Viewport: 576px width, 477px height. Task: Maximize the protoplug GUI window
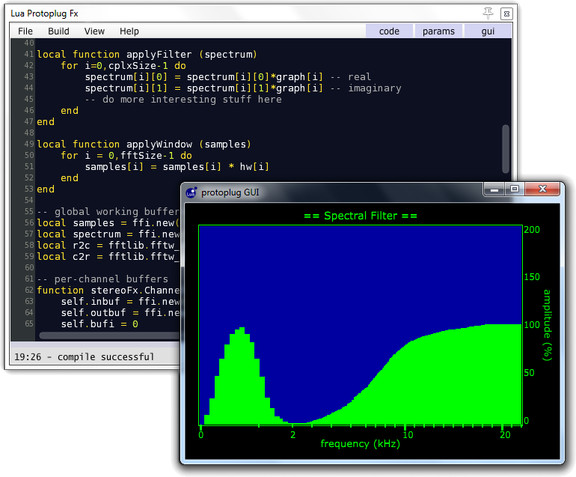[x=515, y=189]
